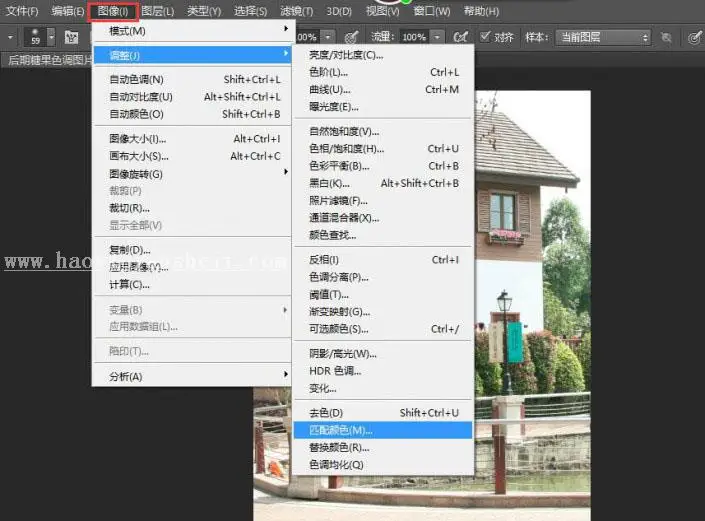Expand the 调整(J) submenu
The width and height of the screenshot is (705, 521).
tap(192, 55)
